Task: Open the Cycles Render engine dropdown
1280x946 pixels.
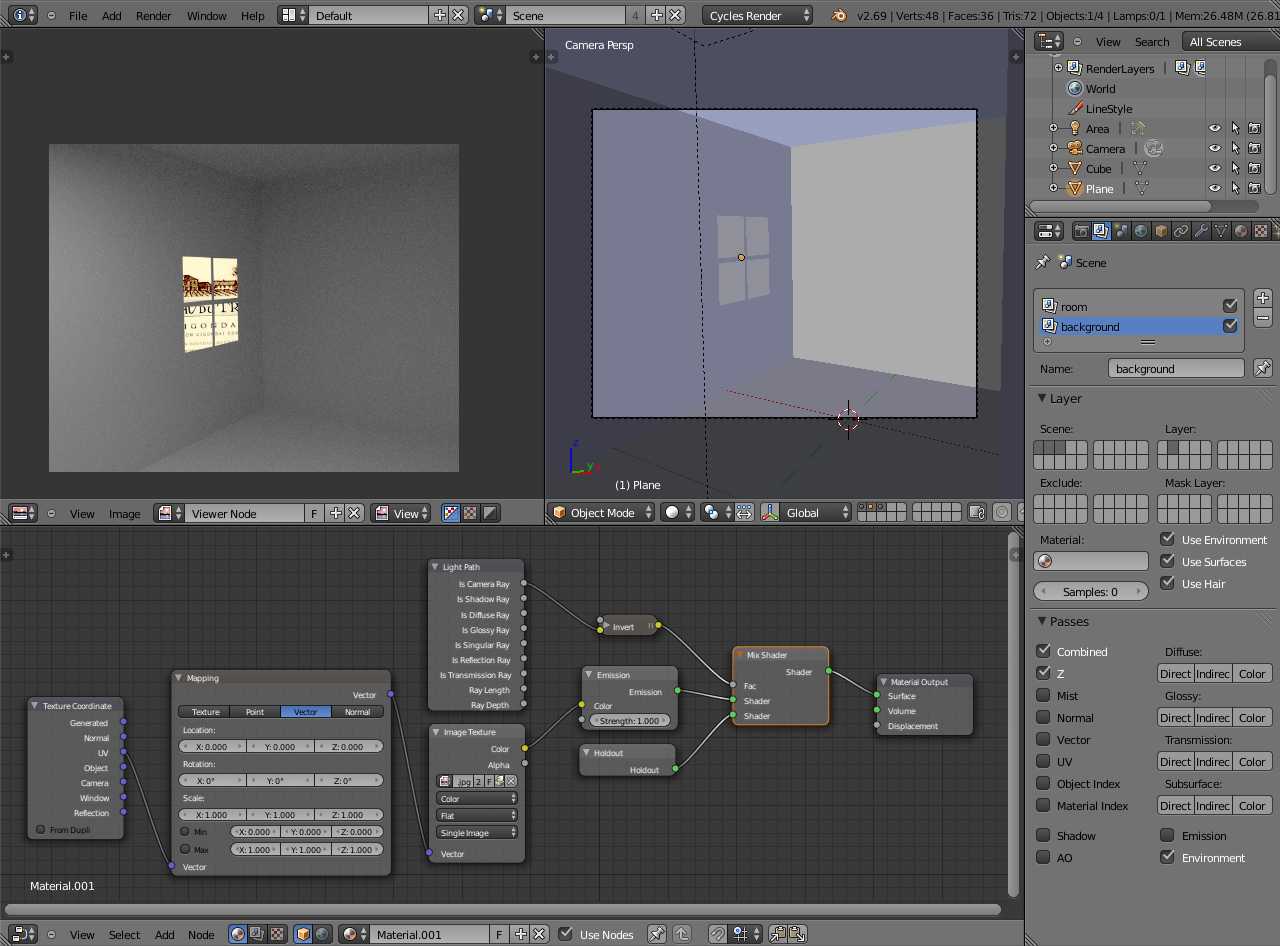Action: point(758,16)
